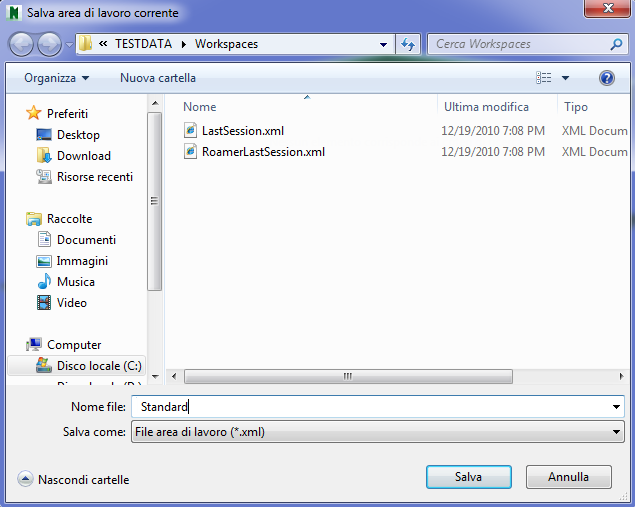Select LastSession.xml file
Viewport: 635px width, 507px height.
pos(243,131)
